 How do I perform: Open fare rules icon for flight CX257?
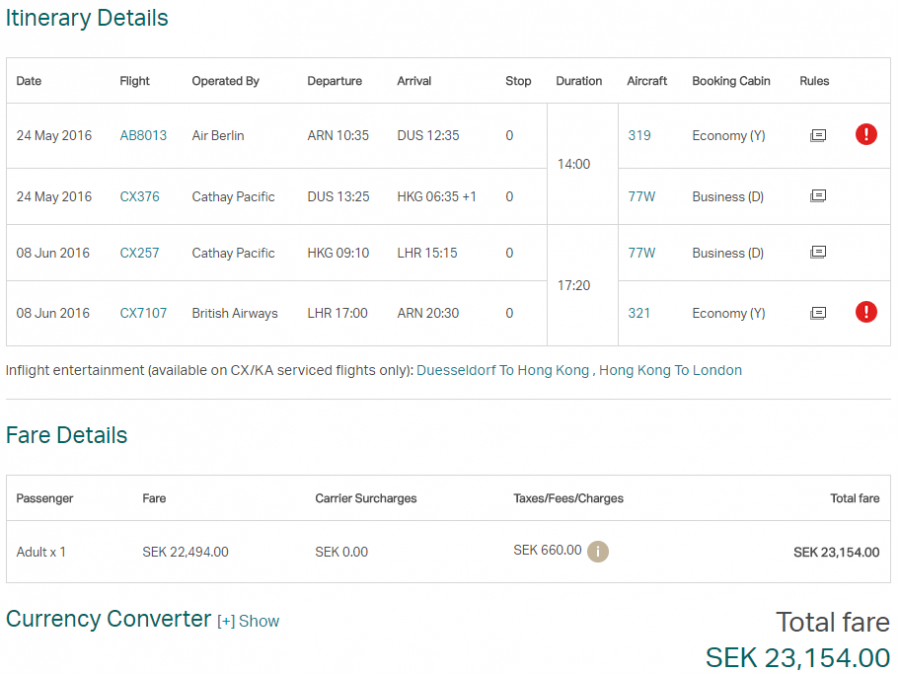pyautogui.click(x=817, y=253)
